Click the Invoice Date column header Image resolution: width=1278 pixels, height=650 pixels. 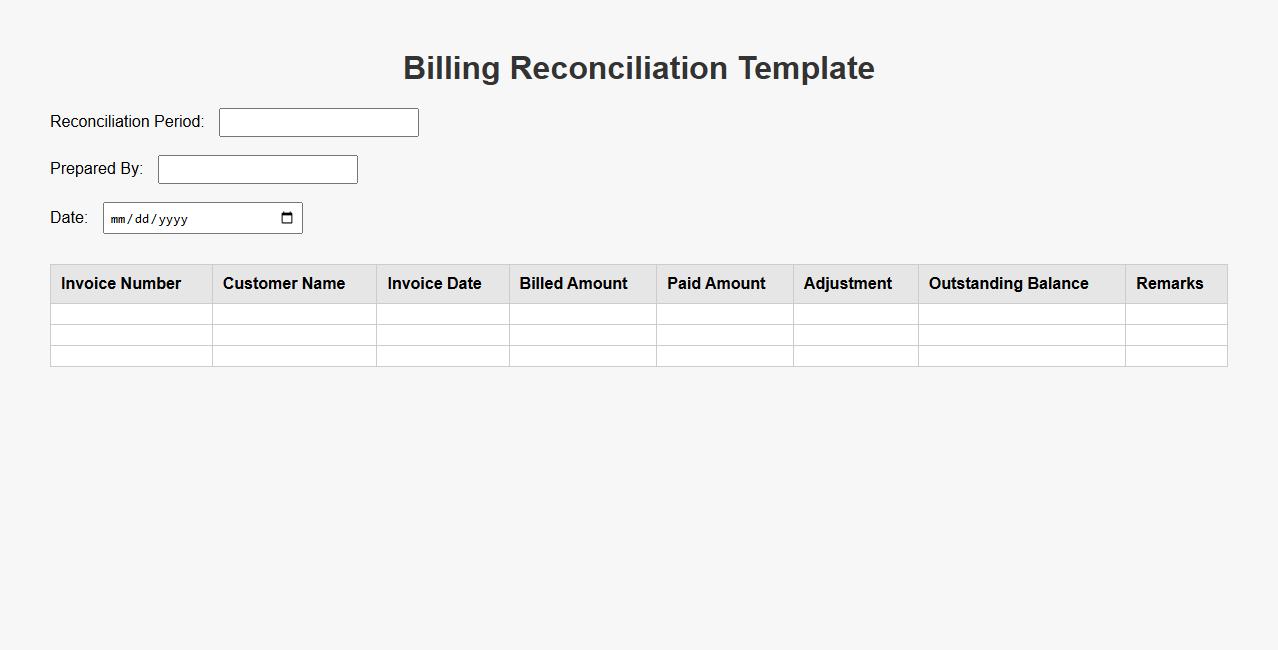coord(434,284)
